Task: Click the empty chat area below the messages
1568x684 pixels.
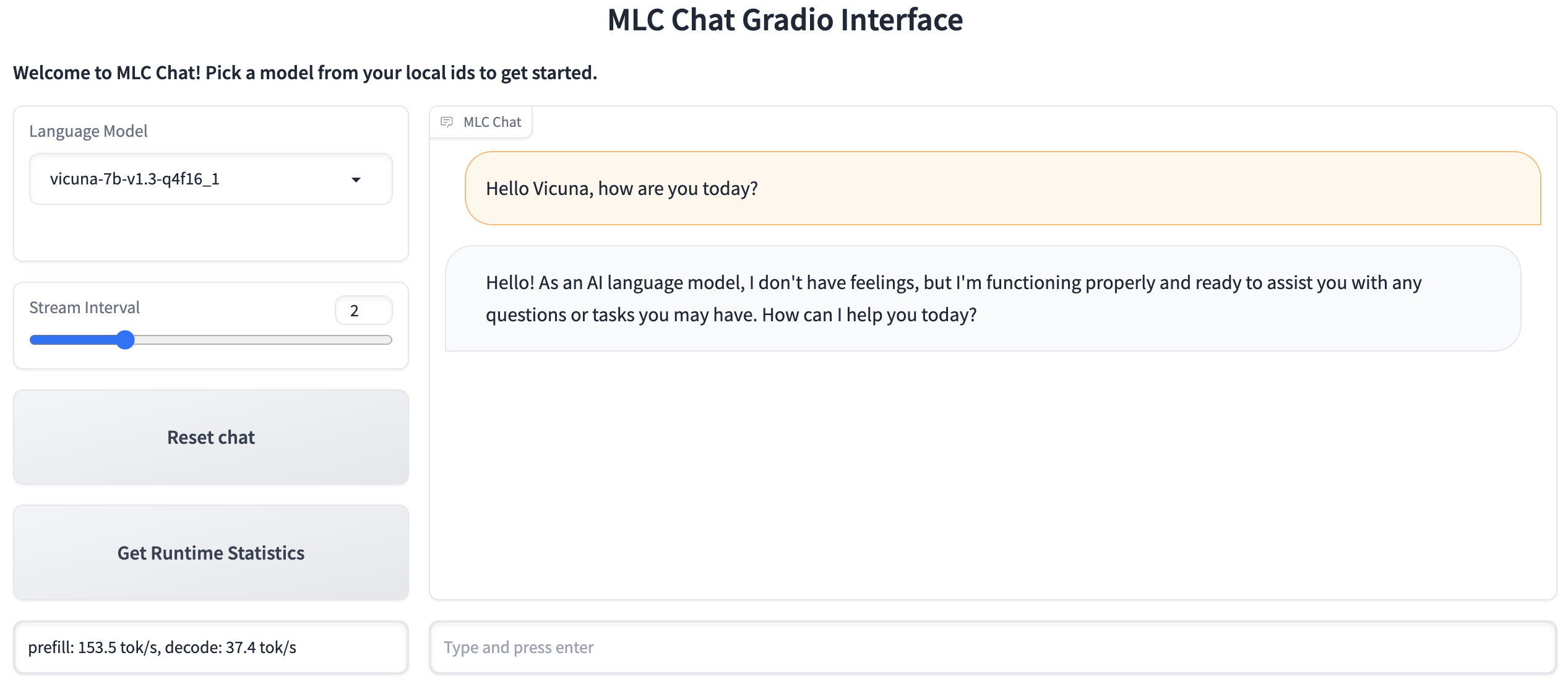Action: coord(993,477)
